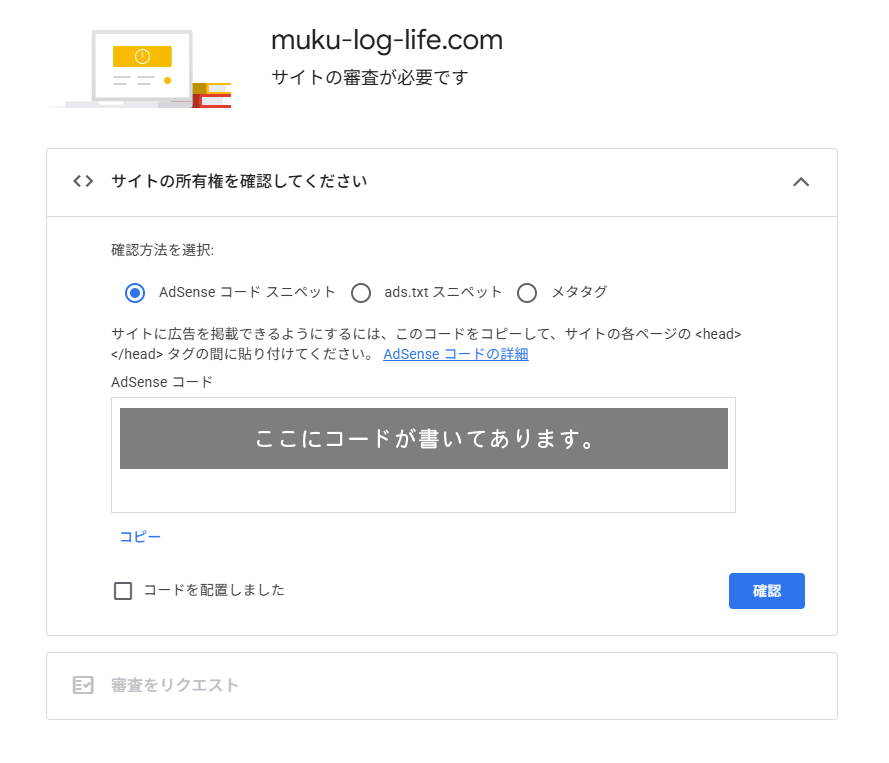Click the review request checklist icon
This screenshot has height=763, width=889.
[83, 685]
